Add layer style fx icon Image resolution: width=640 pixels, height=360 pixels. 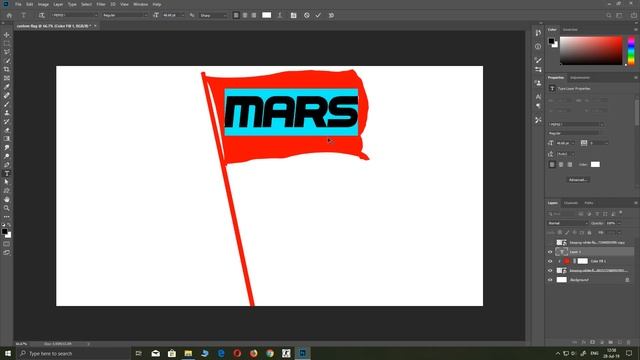tap(584, 342)
